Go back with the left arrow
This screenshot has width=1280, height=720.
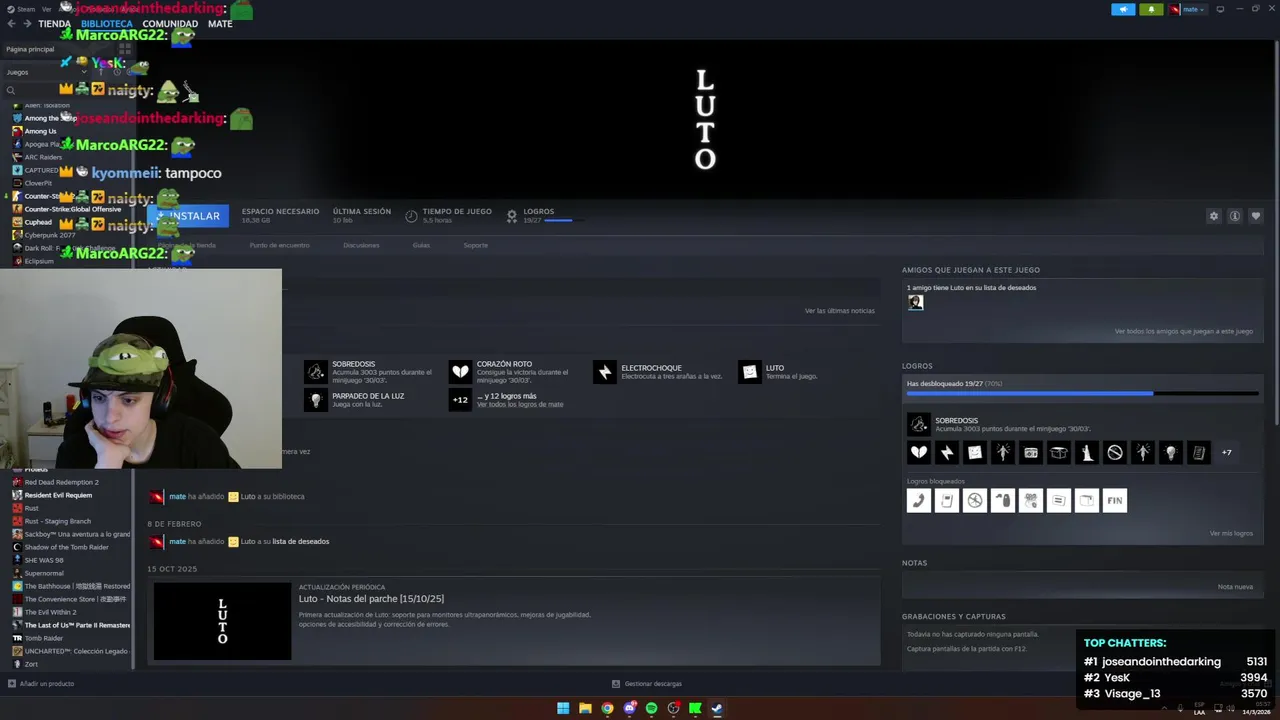tap(11, 24)
